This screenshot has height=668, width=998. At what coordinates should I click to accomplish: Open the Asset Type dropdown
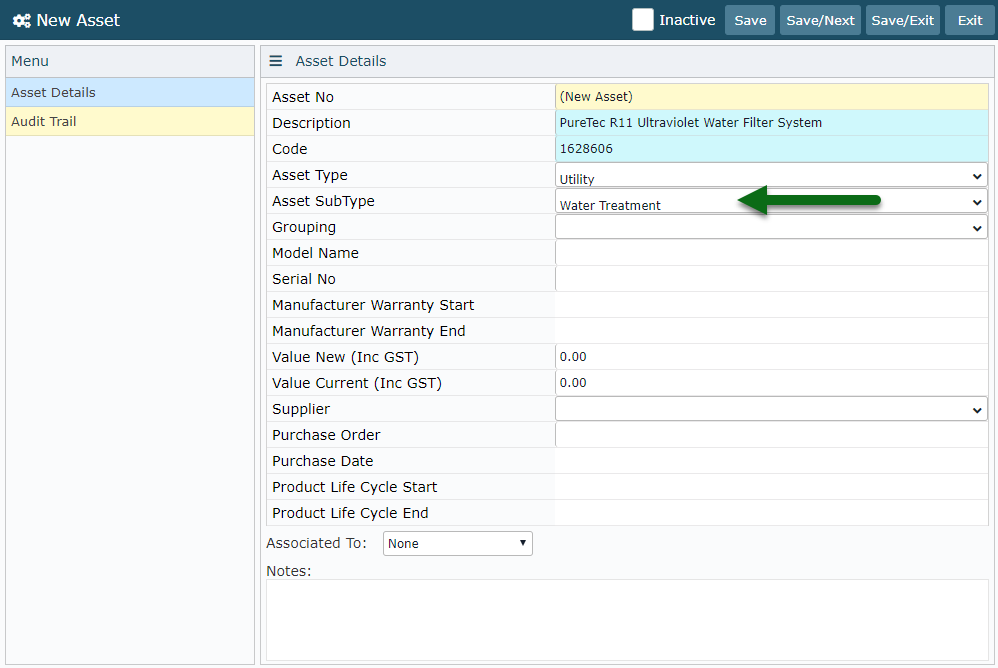point(771,175)
